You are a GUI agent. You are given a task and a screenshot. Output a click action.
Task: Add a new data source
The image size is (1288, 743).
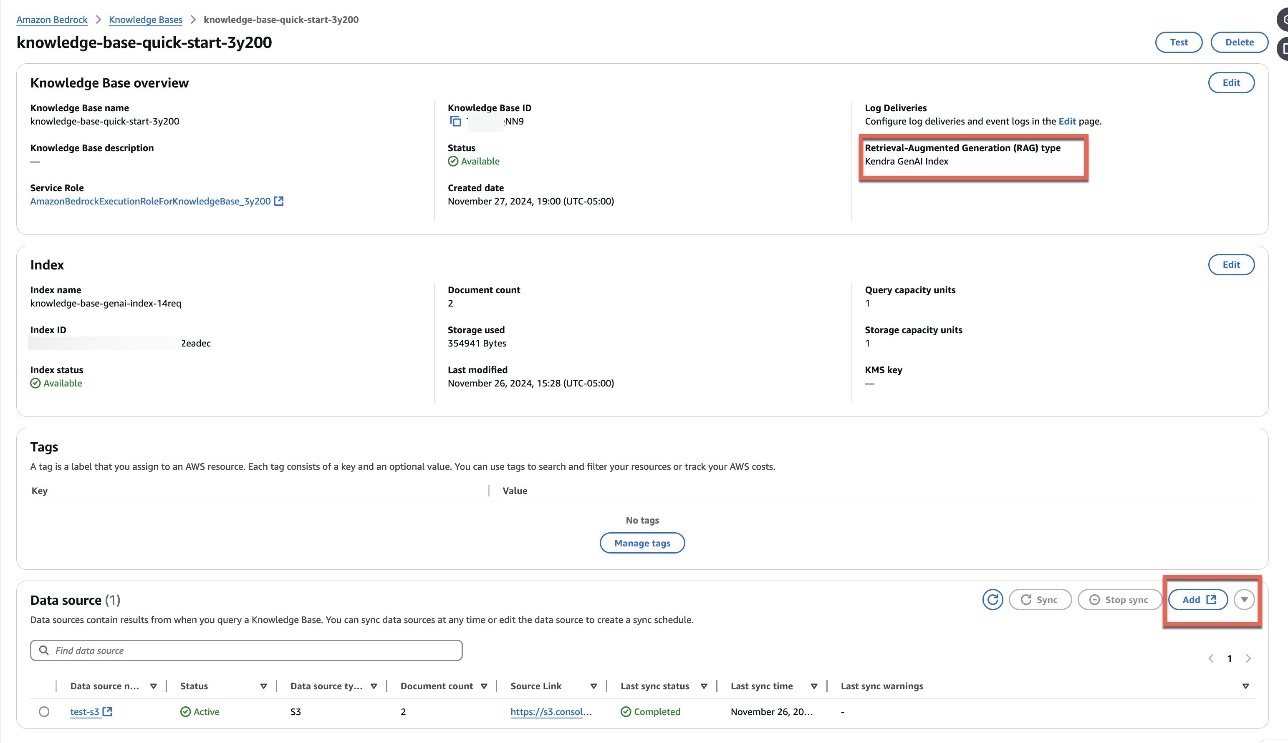(1198, 600)
